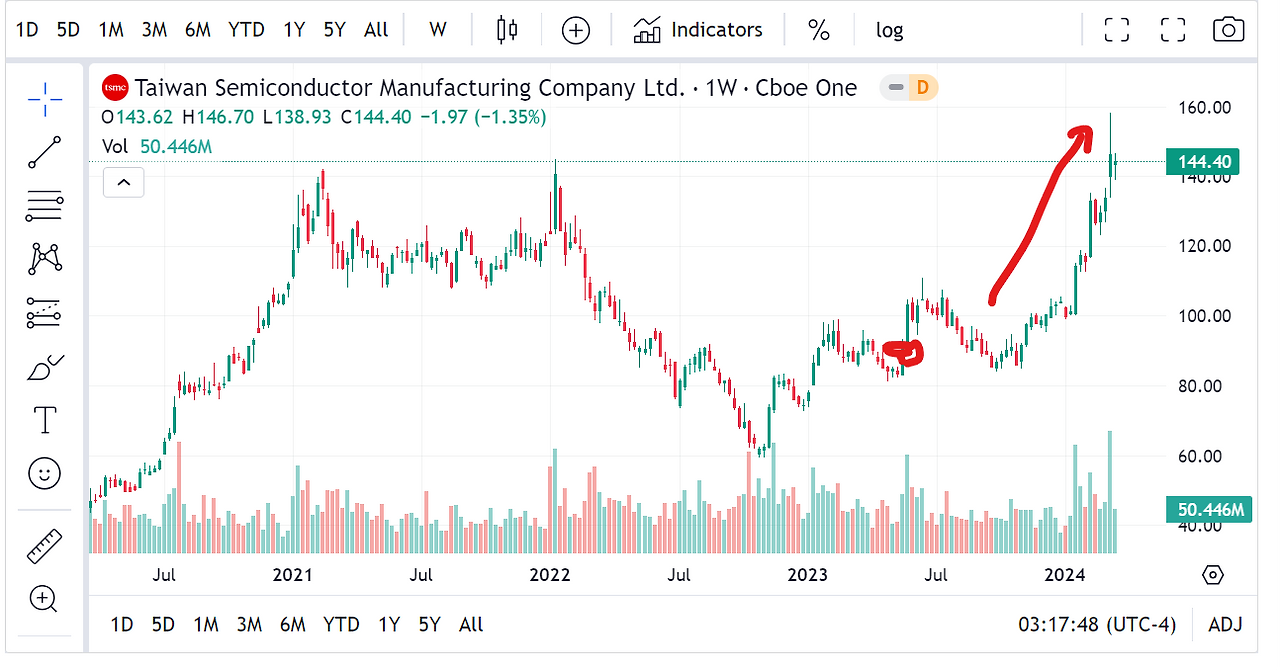Screen dimensions: 1280x670
Task: Select the crosshair cursor tool
Action: tap(44, 98)
